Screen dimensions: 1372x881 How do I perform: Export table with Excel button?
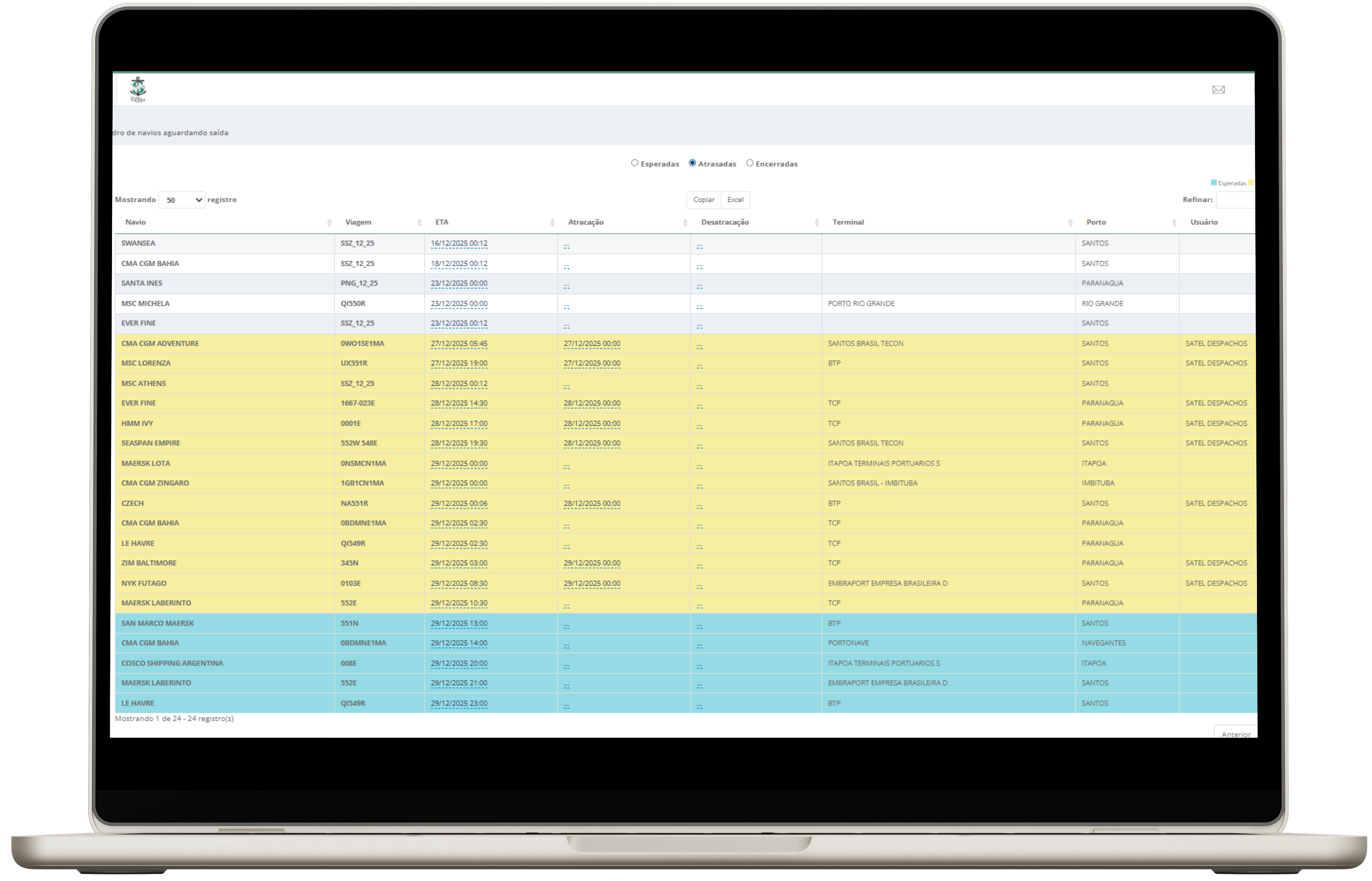coord(735,200)
